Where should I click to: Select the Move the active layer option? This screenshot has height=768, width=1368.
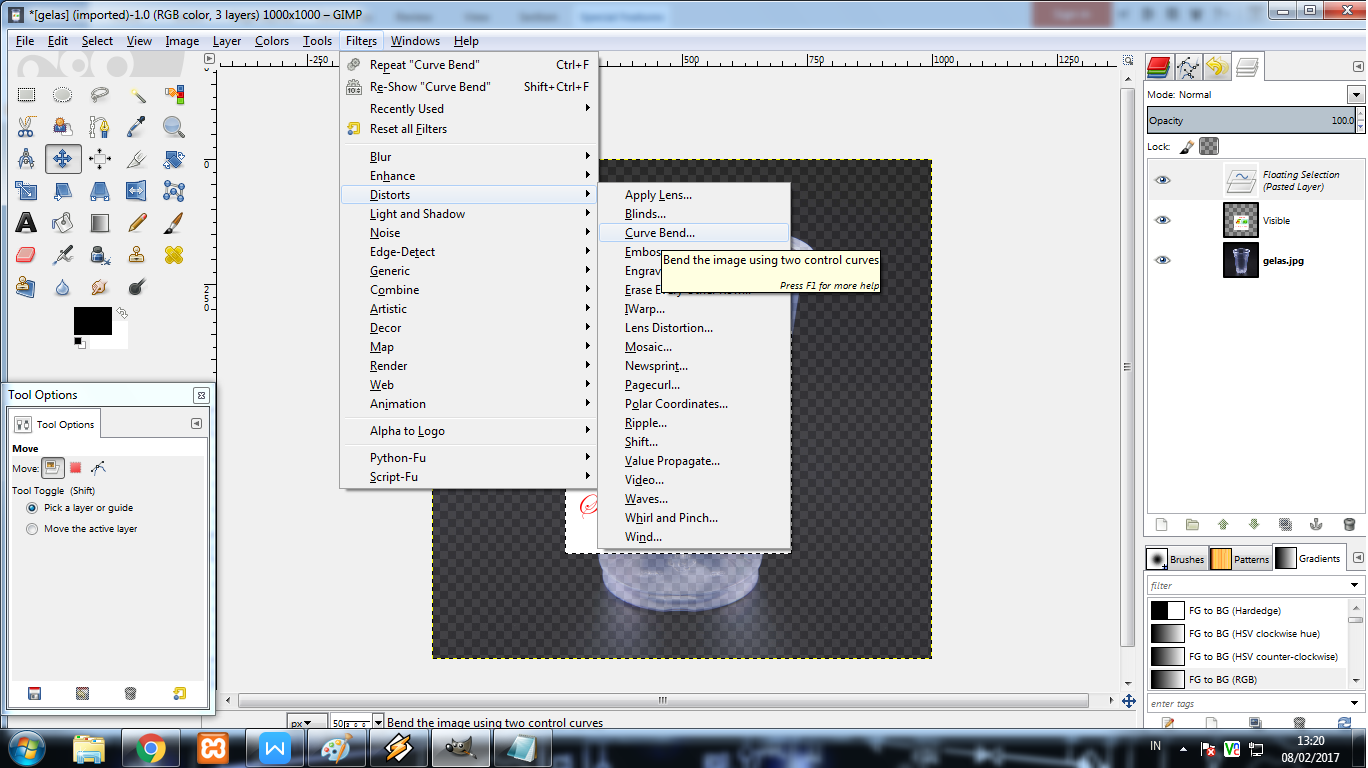pos(31,530)
